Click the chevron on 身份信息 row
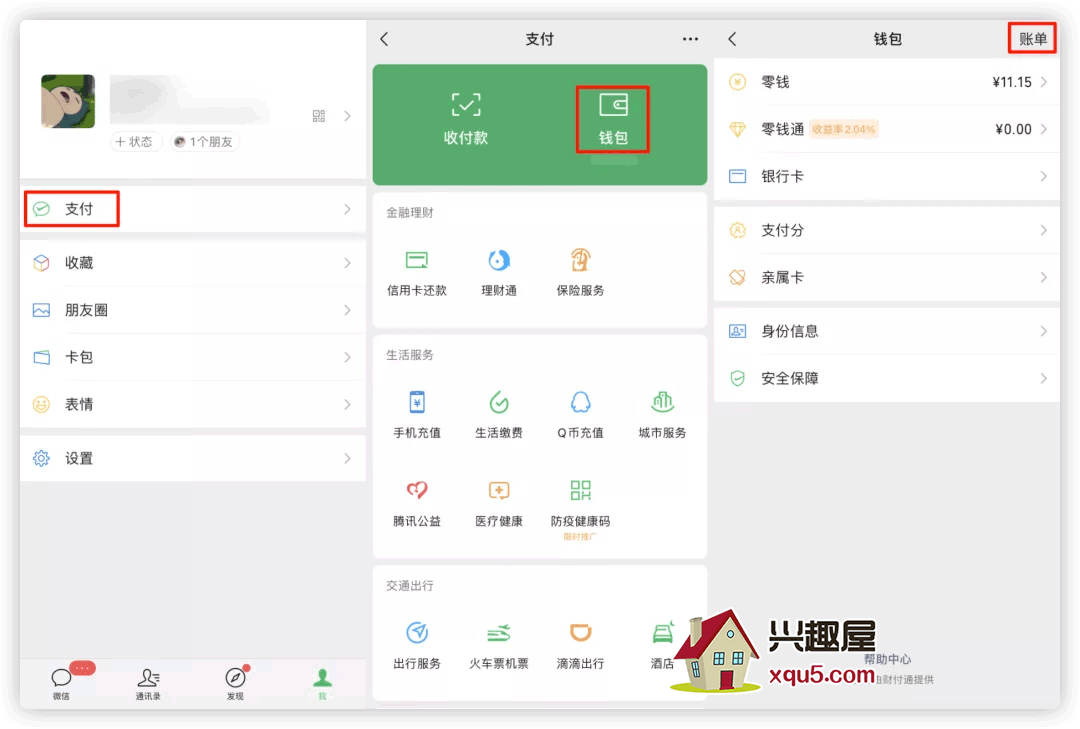The image size is (1080, 729). [1043, 331]
